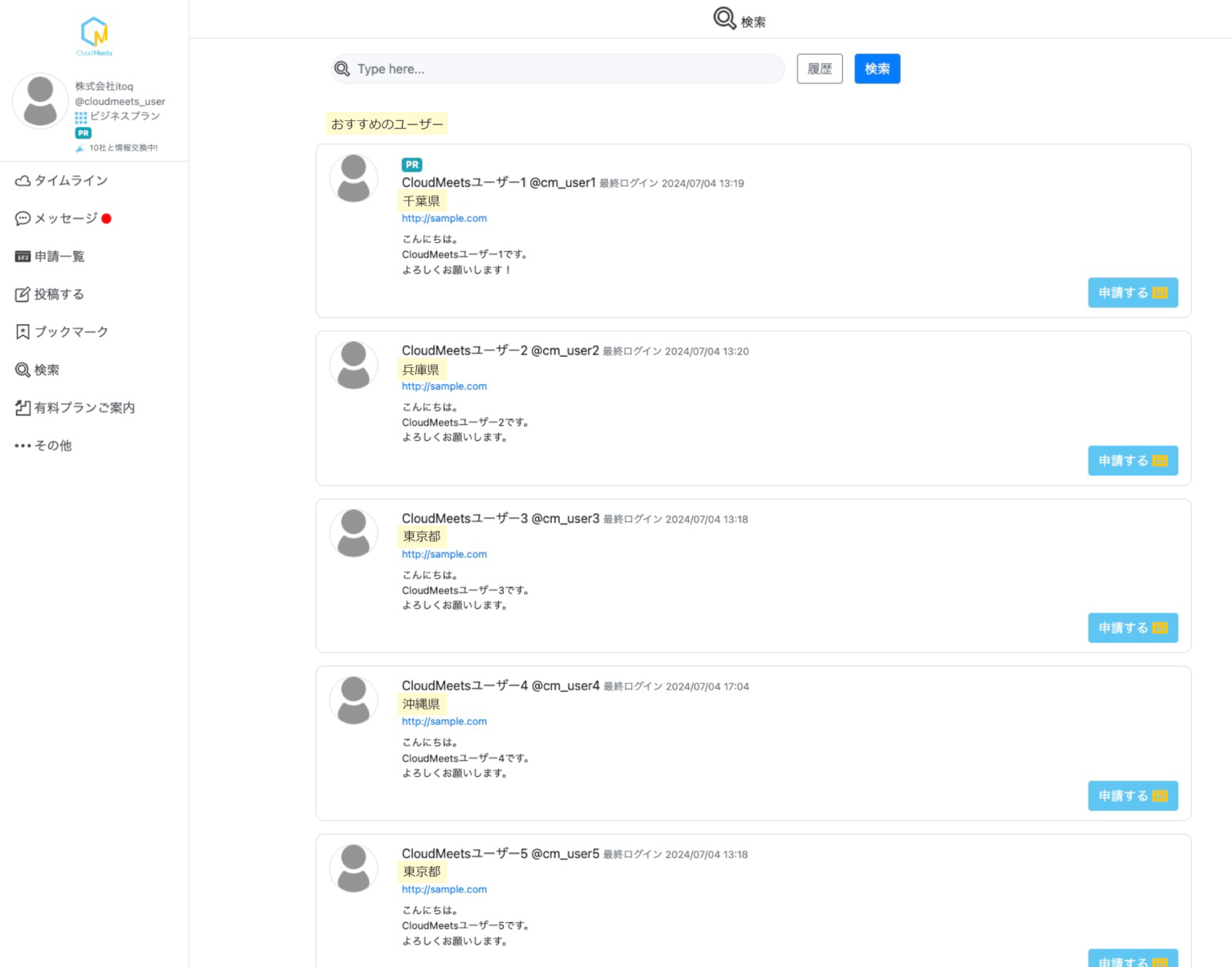Click CloudMeetsユーザー5's avatar thumbnail
The width and height of the screenshot is (1232, 967).
(354, 868)
